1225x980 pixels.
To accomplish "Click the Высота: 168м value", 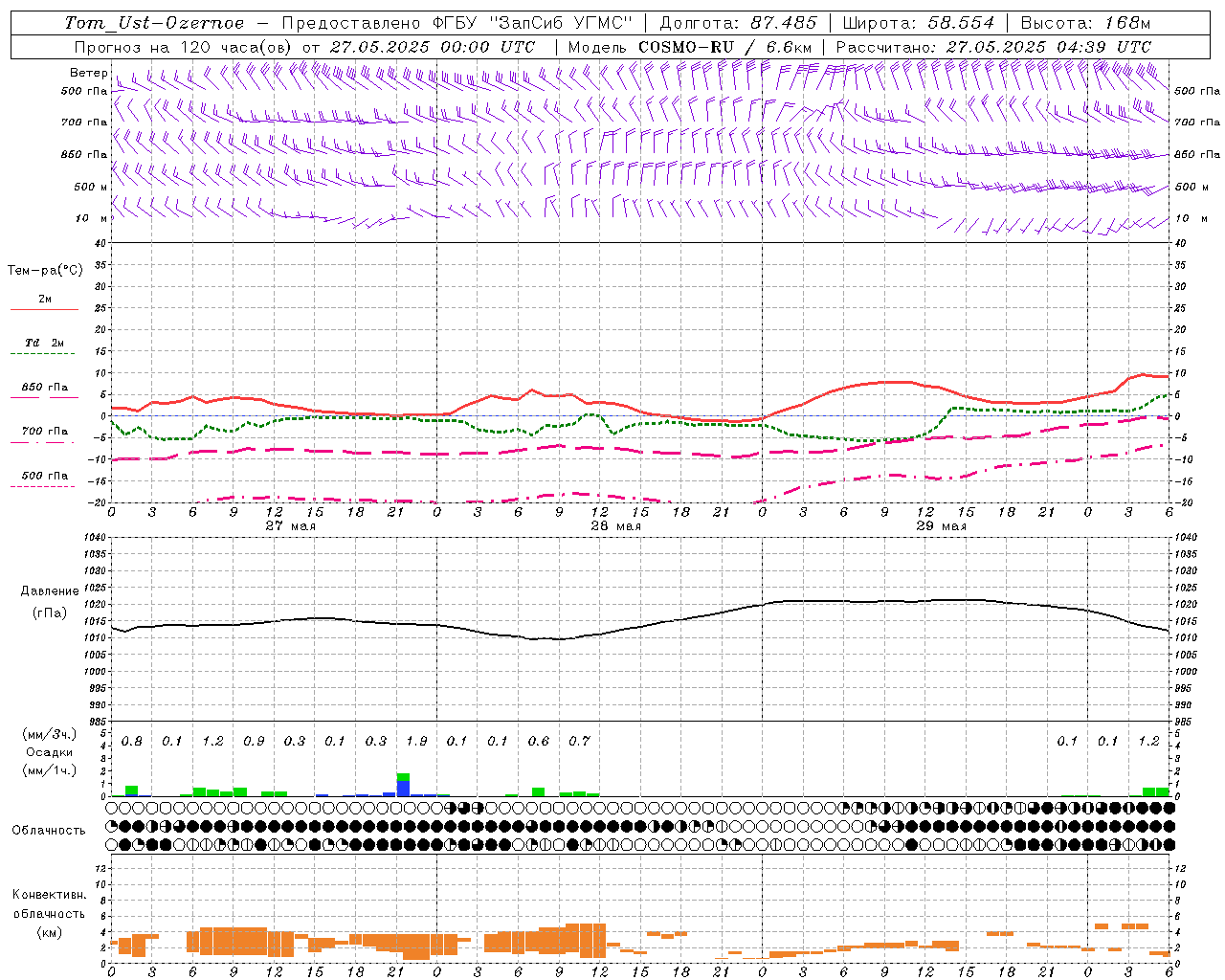I will 1085,23.
